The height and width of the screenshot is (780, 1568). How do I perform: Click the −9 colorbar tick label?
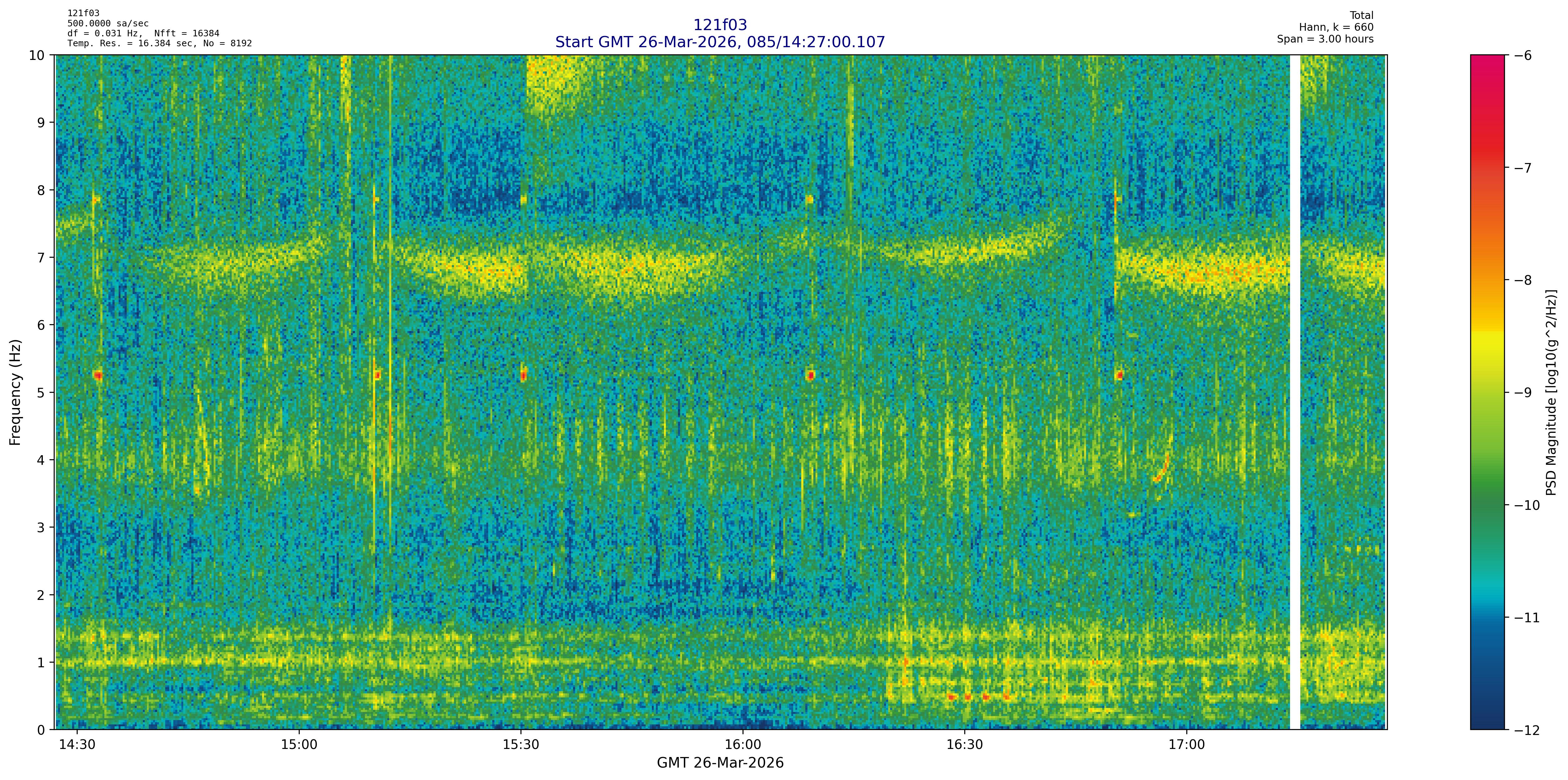coord(1522,392)
